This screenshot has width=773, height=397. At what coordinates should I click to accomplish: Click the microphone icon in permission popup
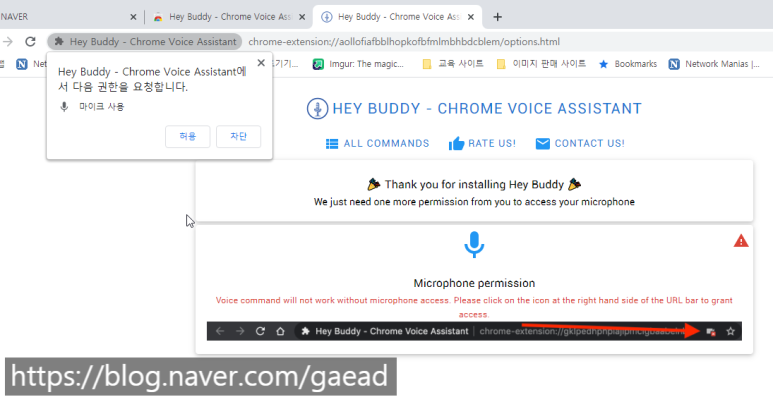coord(64,107)
